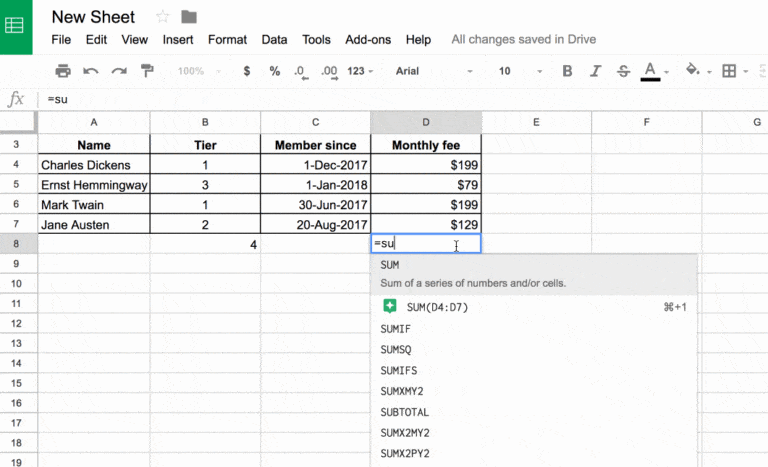Screen dimensions: 768x467
Task: Toggle Strikethrough formatting
Action: pyautogui.click(x=624, y=71)
